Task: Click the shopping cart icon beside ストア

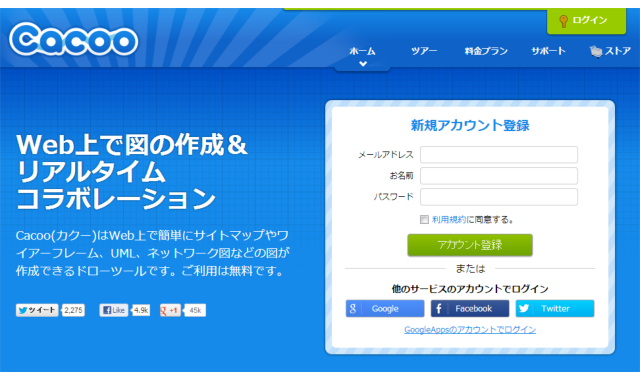Action: click(596, 52)
